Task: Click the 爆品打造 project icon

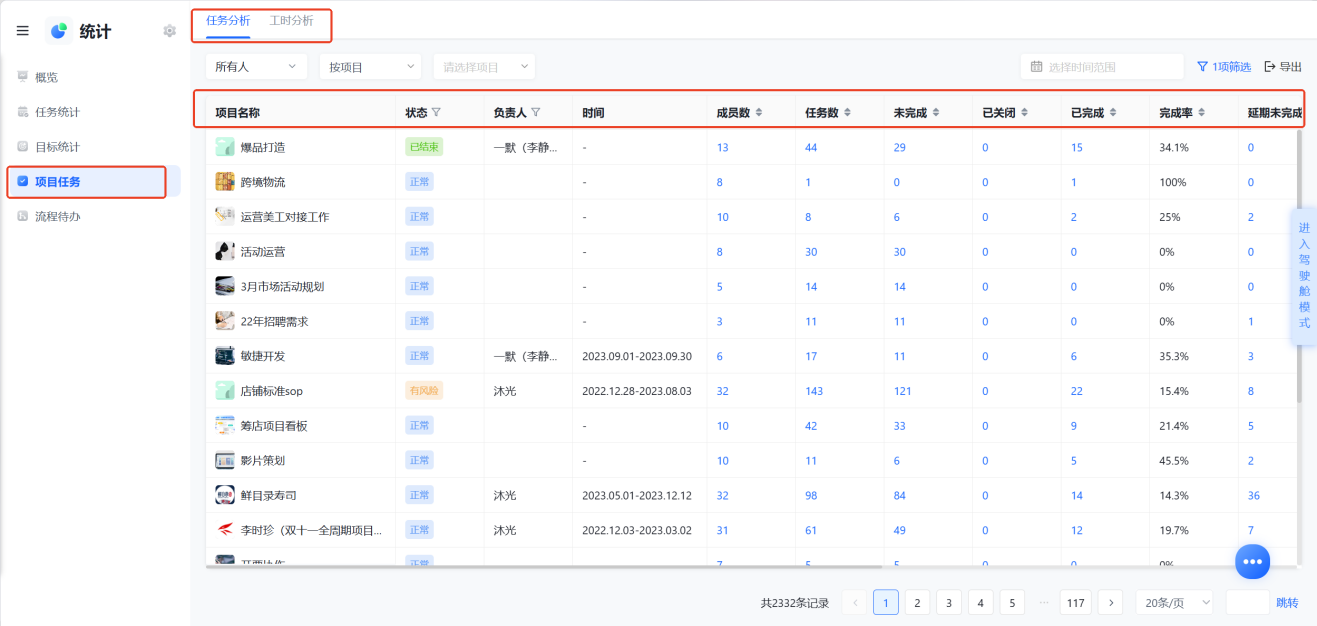Action: (x=225, y=147)
